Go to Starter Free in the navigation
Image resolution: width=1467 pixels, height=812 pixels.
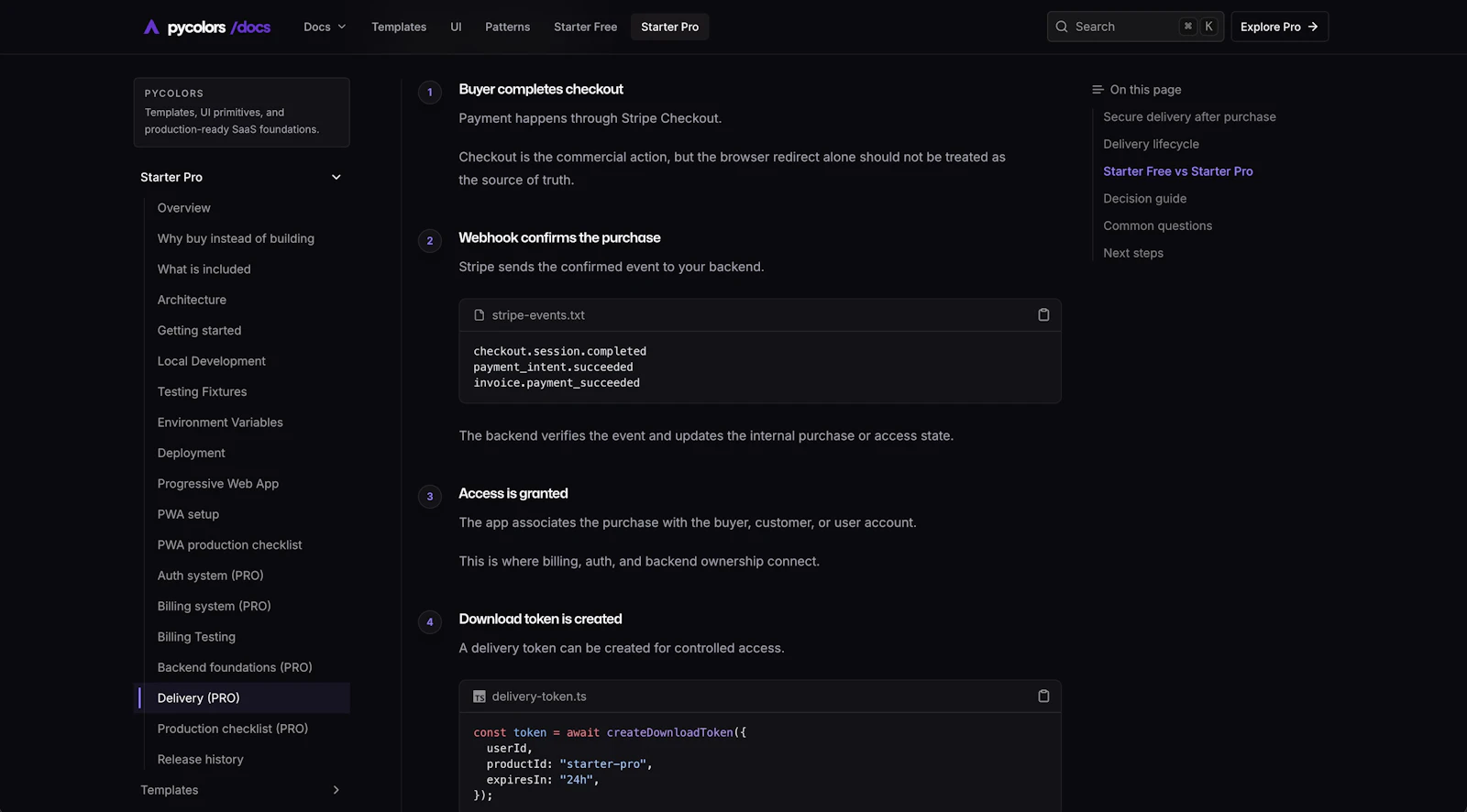pyautogui.click(x=586, y=27)
